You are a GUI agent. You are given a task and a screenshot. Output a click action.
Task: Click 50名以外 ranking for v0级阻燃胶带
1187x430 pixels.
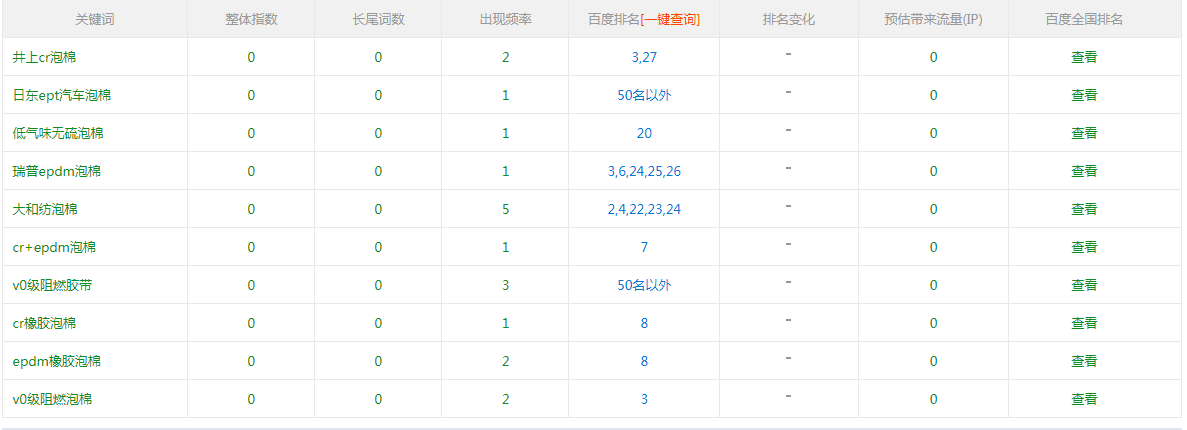644,285
